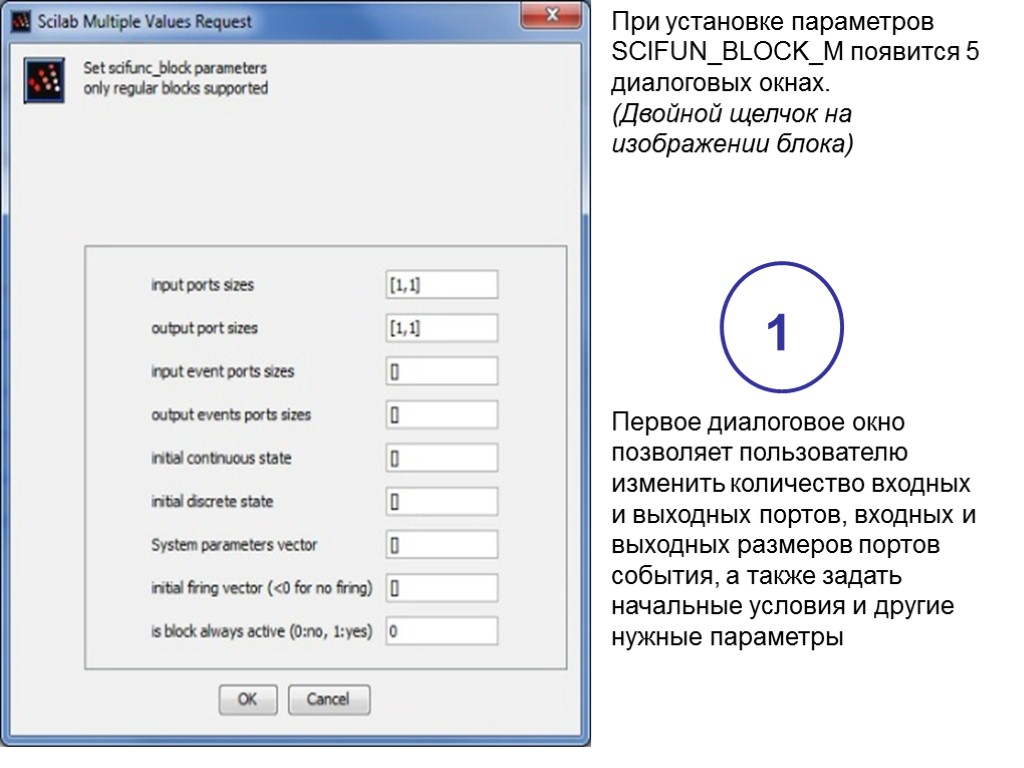
Task: Click the OK button
Action: (248, 699)
